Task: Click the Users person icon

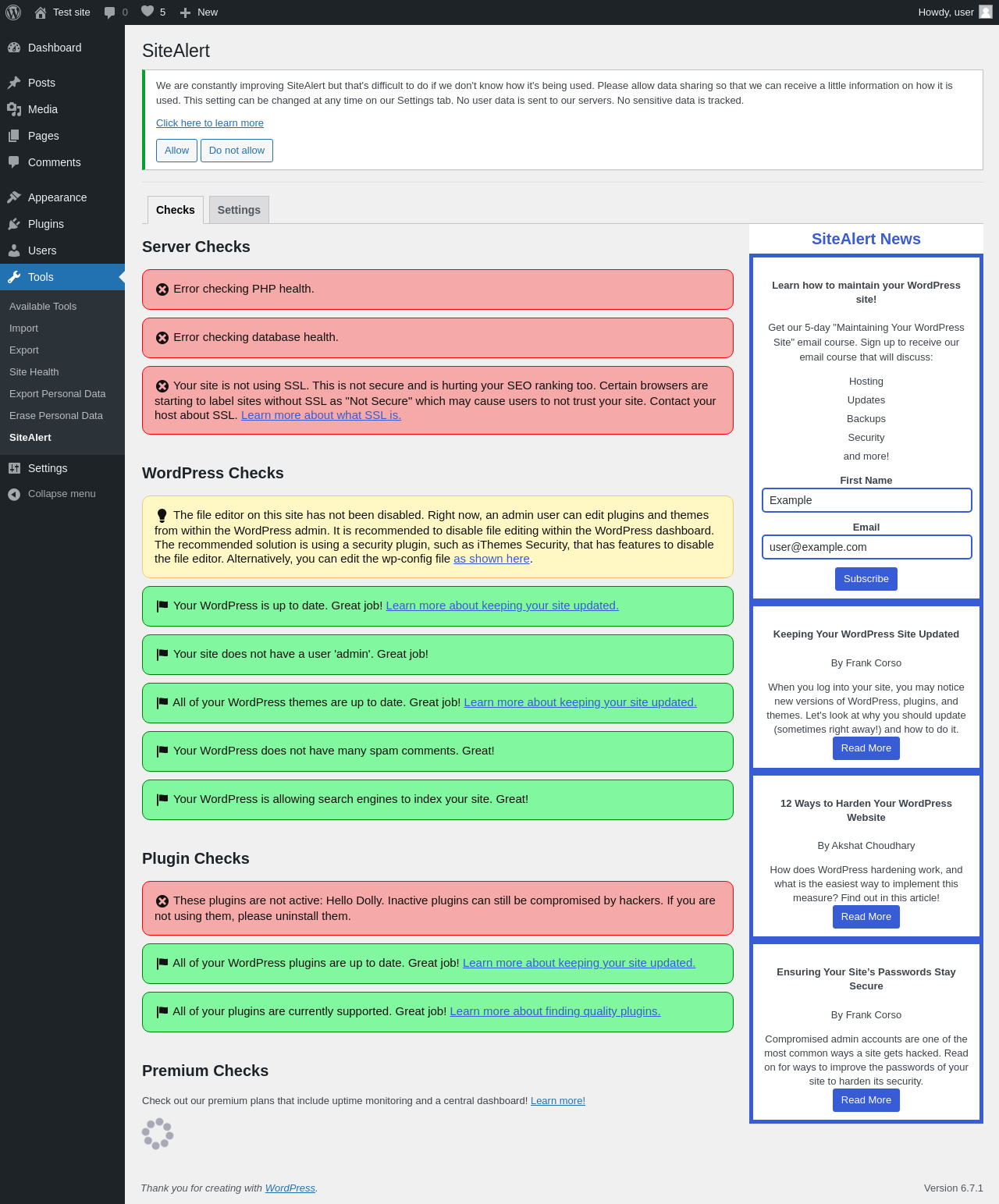Action: coord(14,250)
